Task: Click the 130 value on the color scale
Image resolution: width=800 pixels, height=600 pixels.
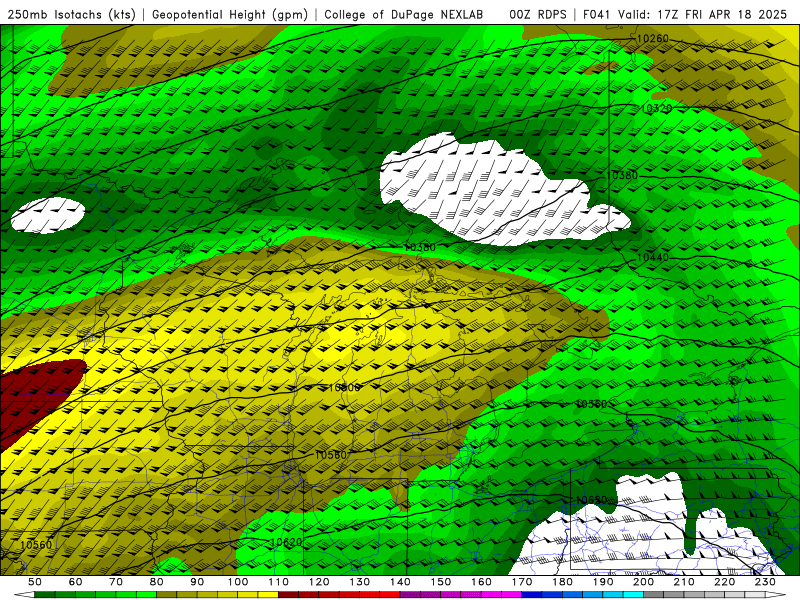Action: [360, 582]
